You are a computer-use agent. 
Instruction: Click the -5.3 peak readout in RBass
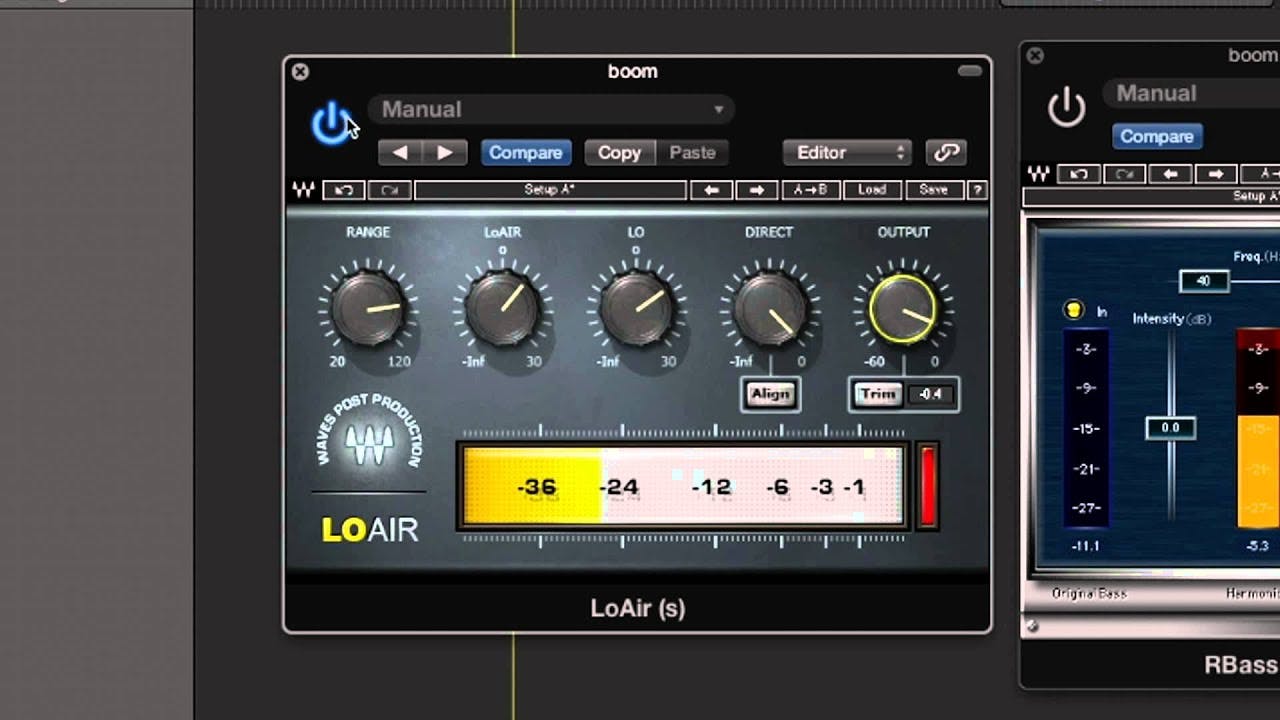[1258, 546]
